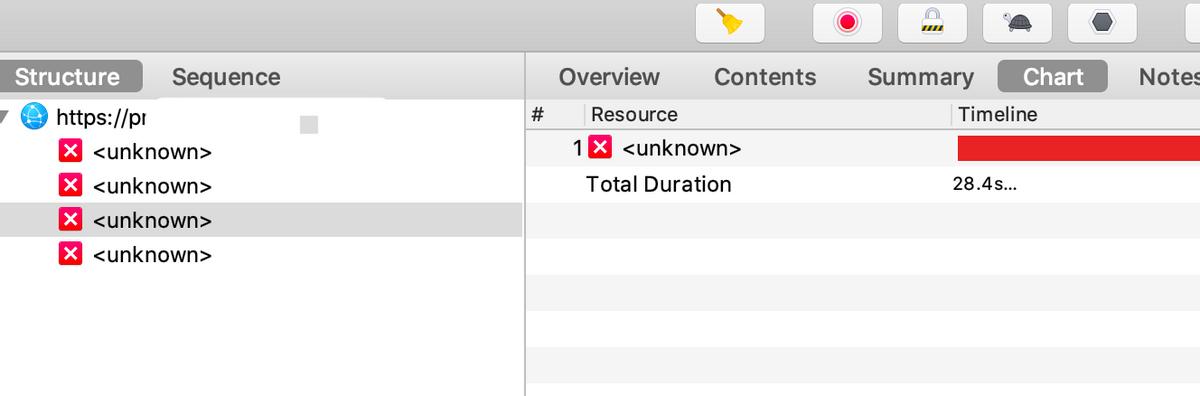
Task: Open the Notes tab
Action: (x=1169, y=77)
